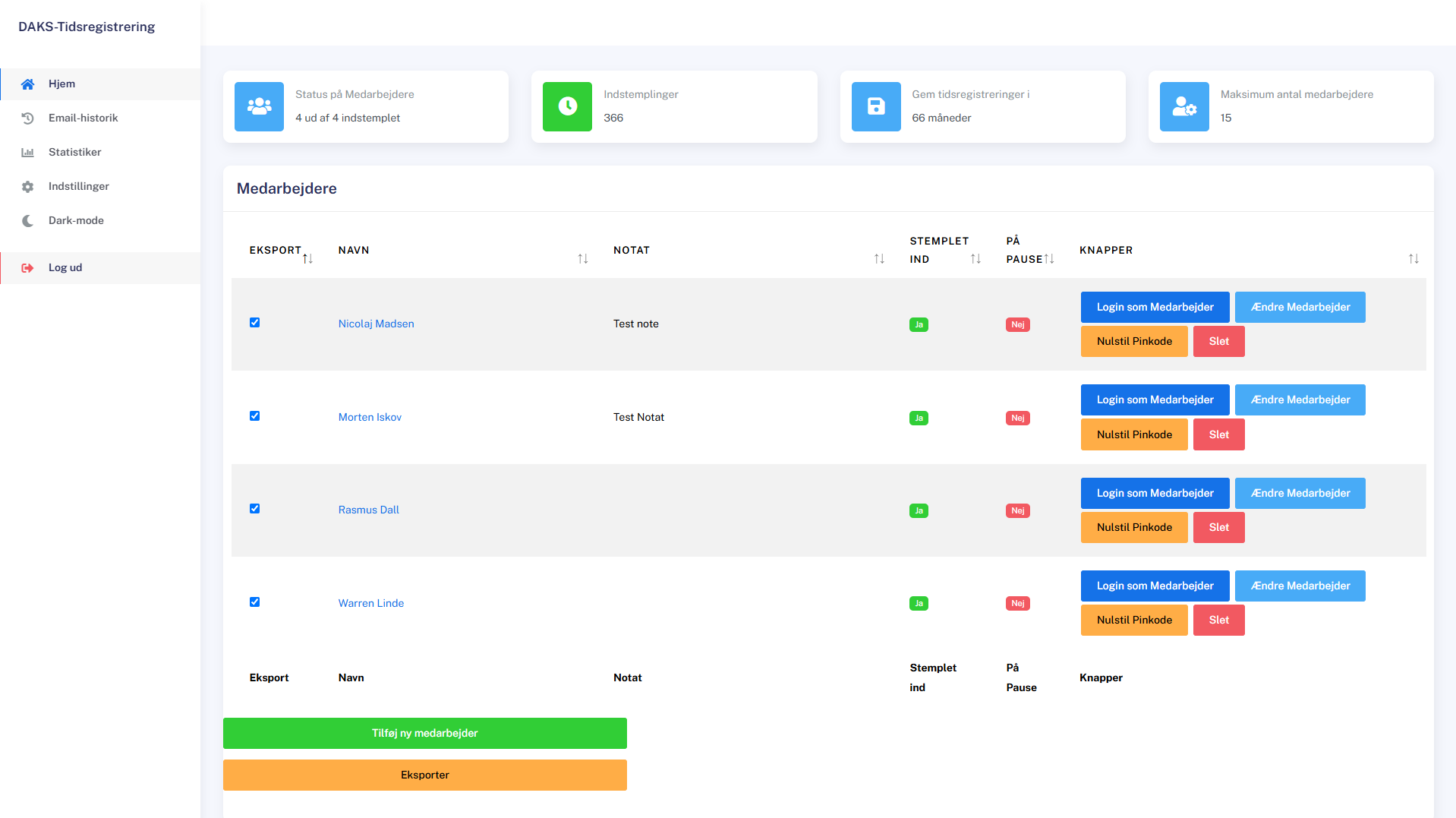Click the Medarbejdere section heading
Viewport: 1456px width, 818px height.
[x=287, y=189]
